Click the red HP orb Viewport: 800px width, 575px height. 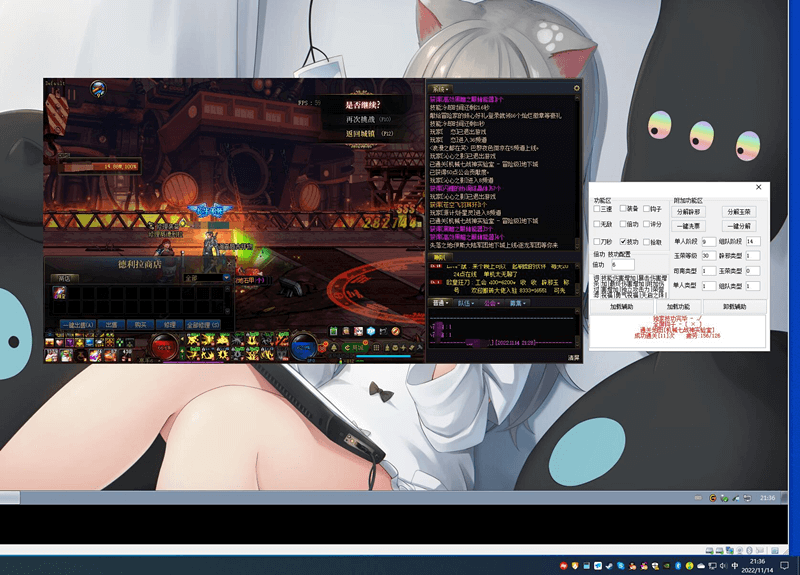tap(163, 346)
